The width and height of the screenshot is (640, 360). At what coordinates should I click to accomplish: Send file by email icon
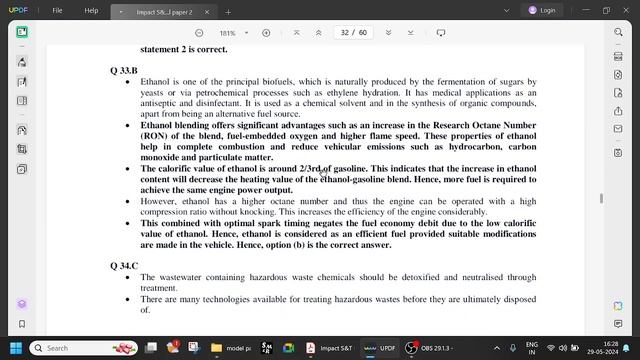pyautogui.click(x=618, y=129)
